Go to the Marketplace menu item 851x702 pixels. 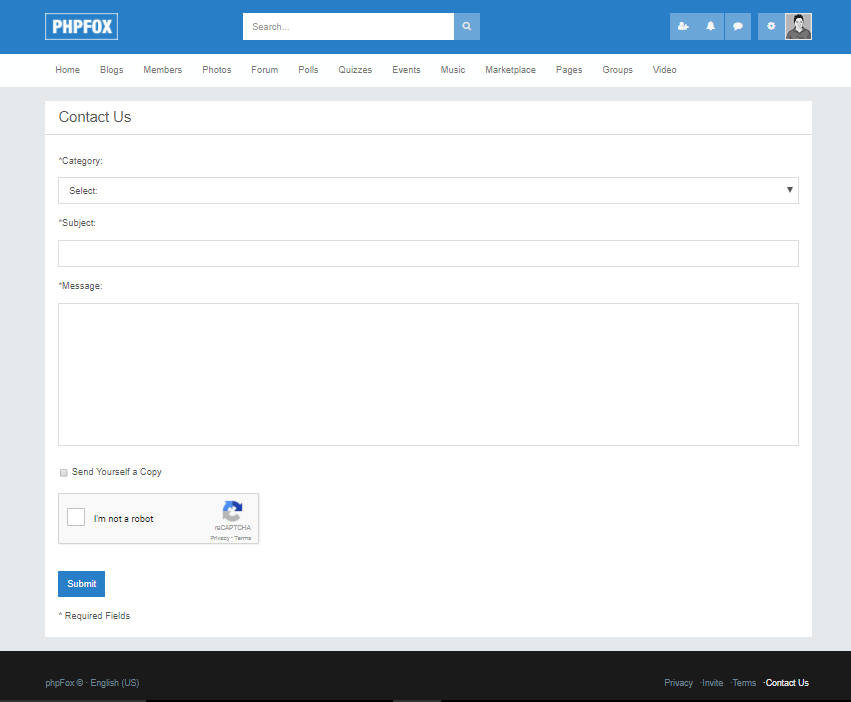click(510, 70)
